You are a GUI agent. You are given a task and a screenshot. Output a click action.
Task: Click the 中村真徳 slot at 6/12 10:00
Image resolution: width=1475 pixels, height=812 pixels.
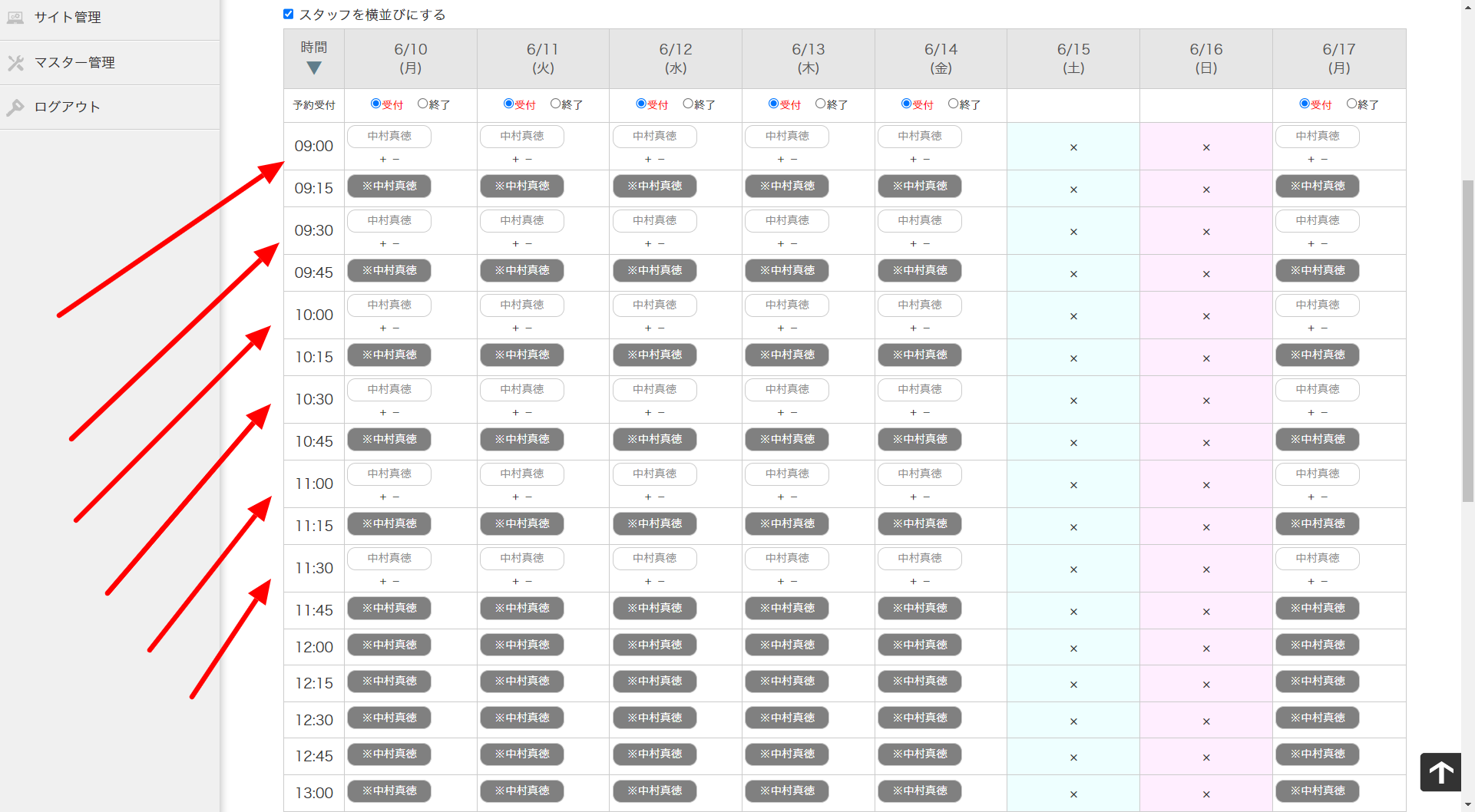tap(654, 305)
